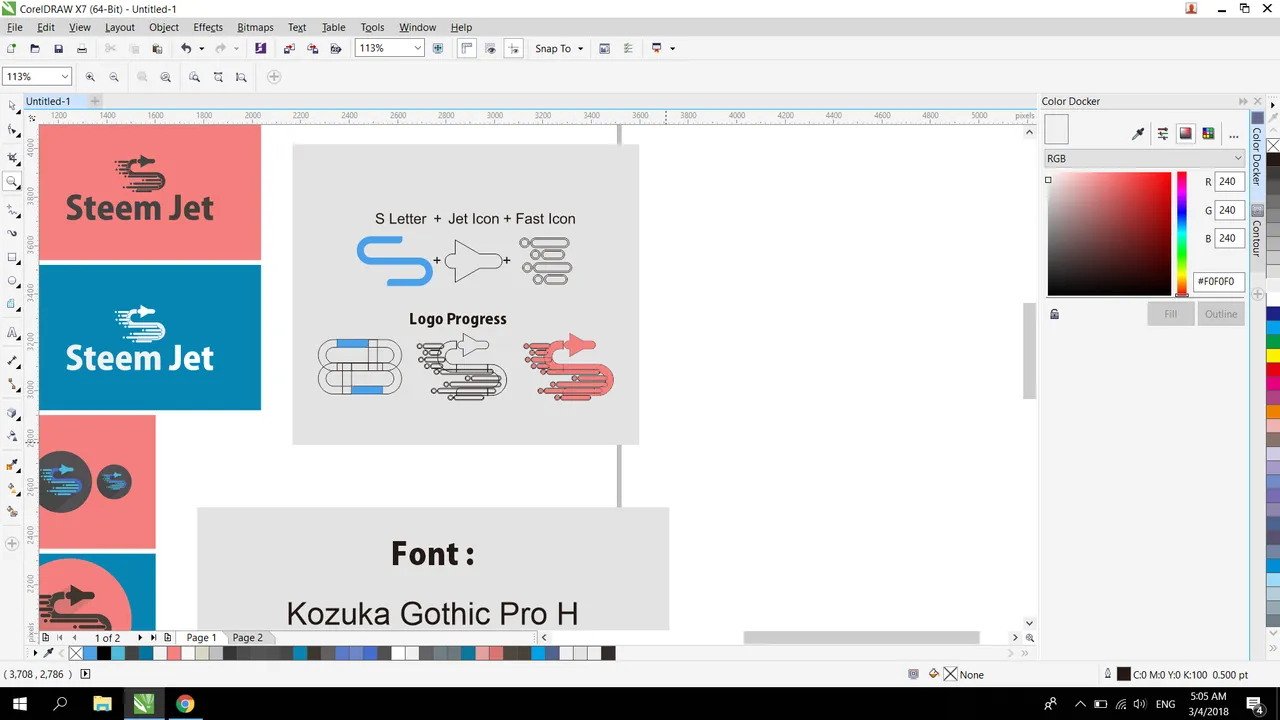Pick a color with the Color Docker eyedropper
The height and width of the screenshot is (720, 1280).
point(1138,133)
